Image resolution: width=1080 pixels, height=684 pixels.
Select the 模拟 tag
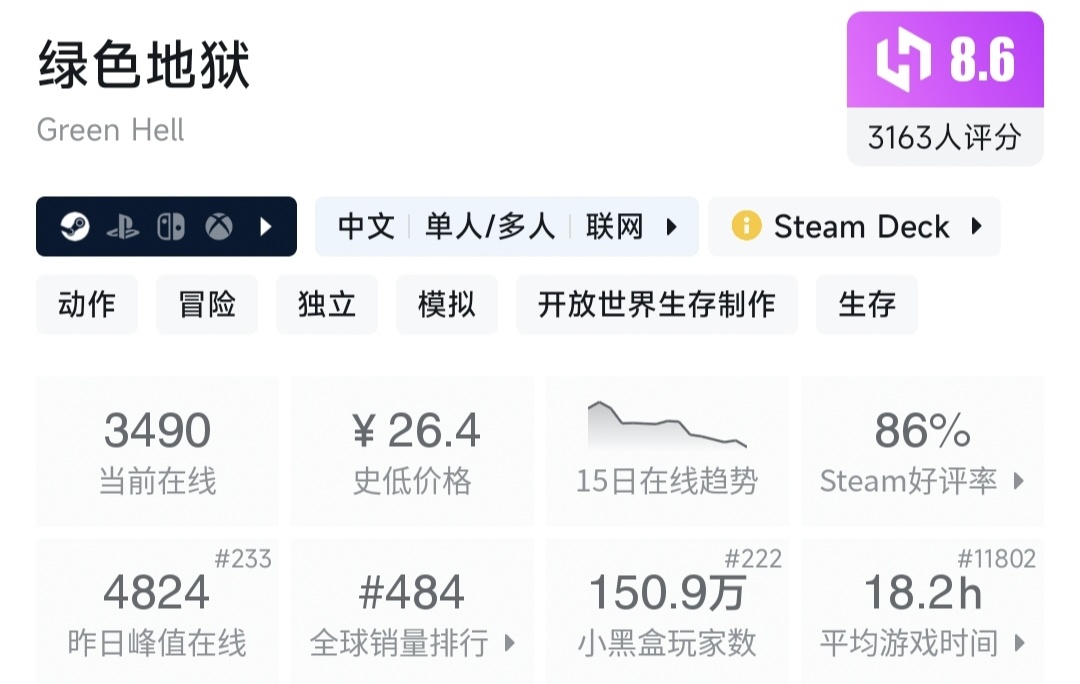point(447,305)
